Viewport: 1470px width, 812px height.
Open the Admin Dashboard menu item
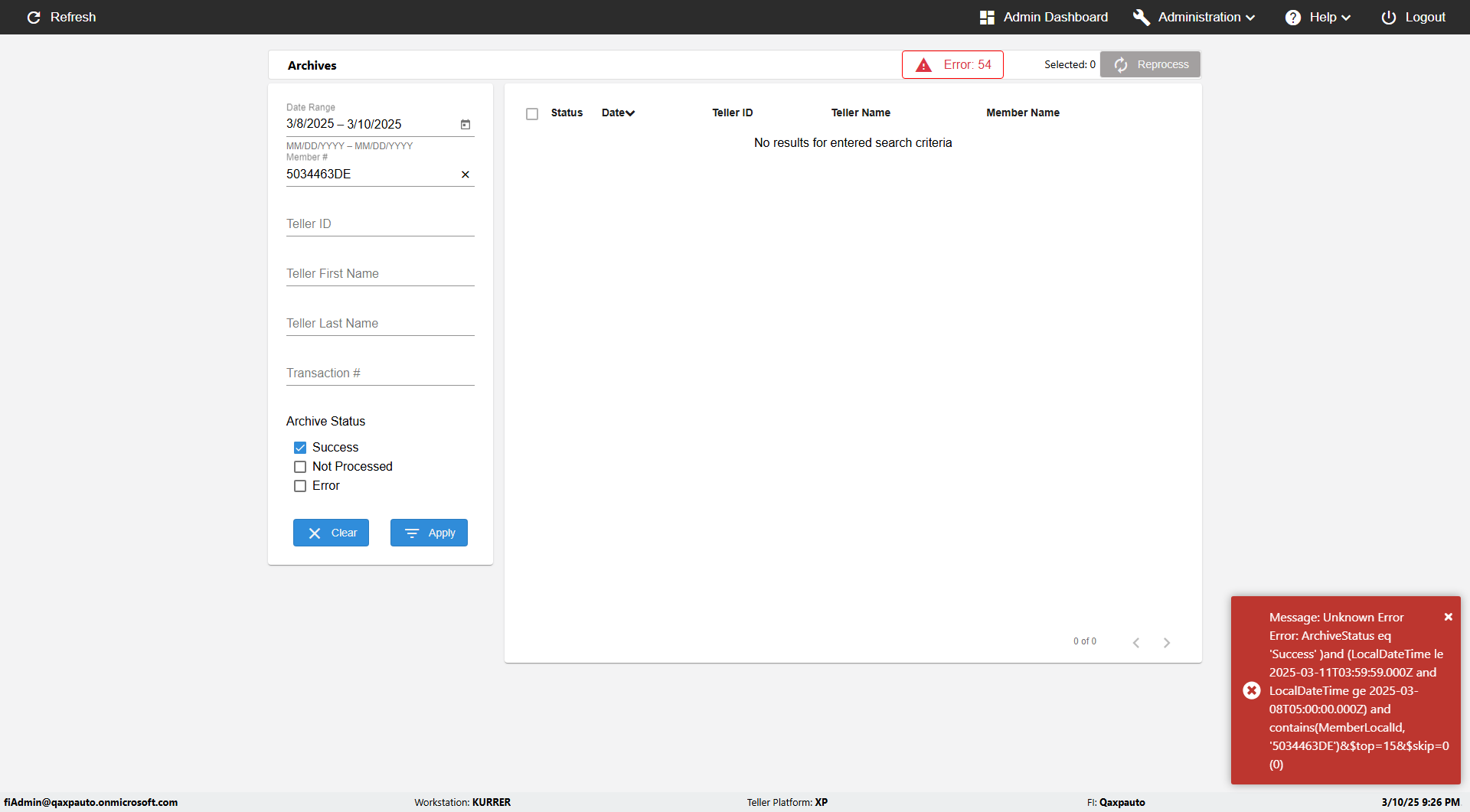pyautogui.click(x=1044, y=17)
